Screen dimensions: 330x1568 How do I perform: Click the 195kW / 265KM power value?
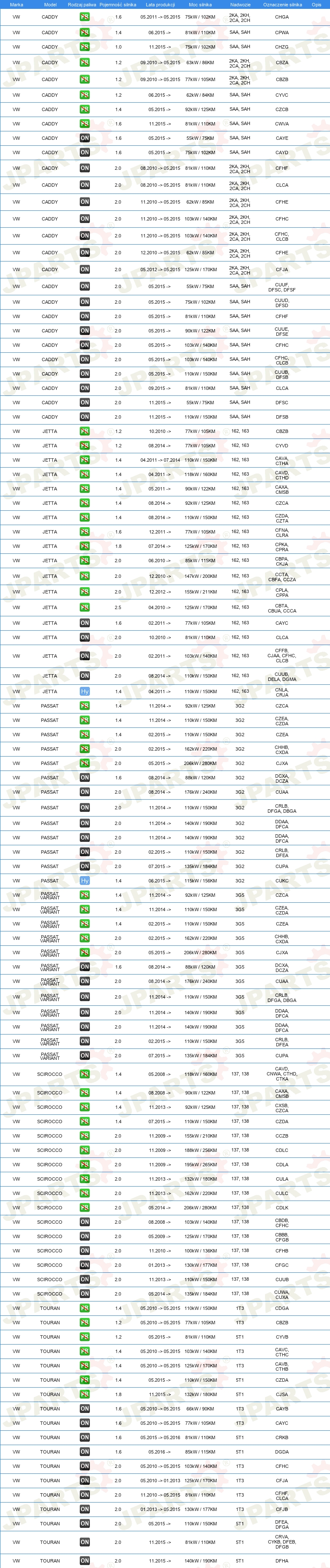click(x=200, y=1165)
